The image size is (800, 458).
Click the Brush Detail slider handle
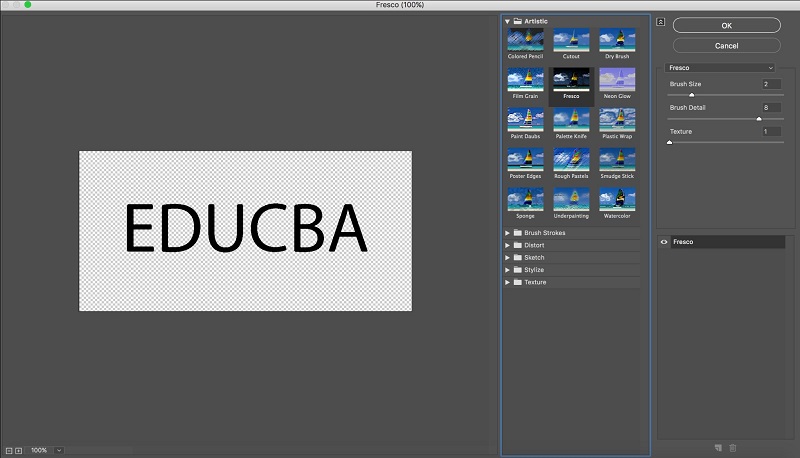click(759, 119)
